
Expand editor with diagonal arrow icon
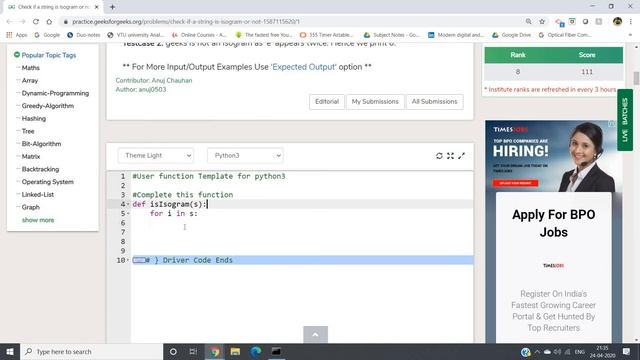461,156
